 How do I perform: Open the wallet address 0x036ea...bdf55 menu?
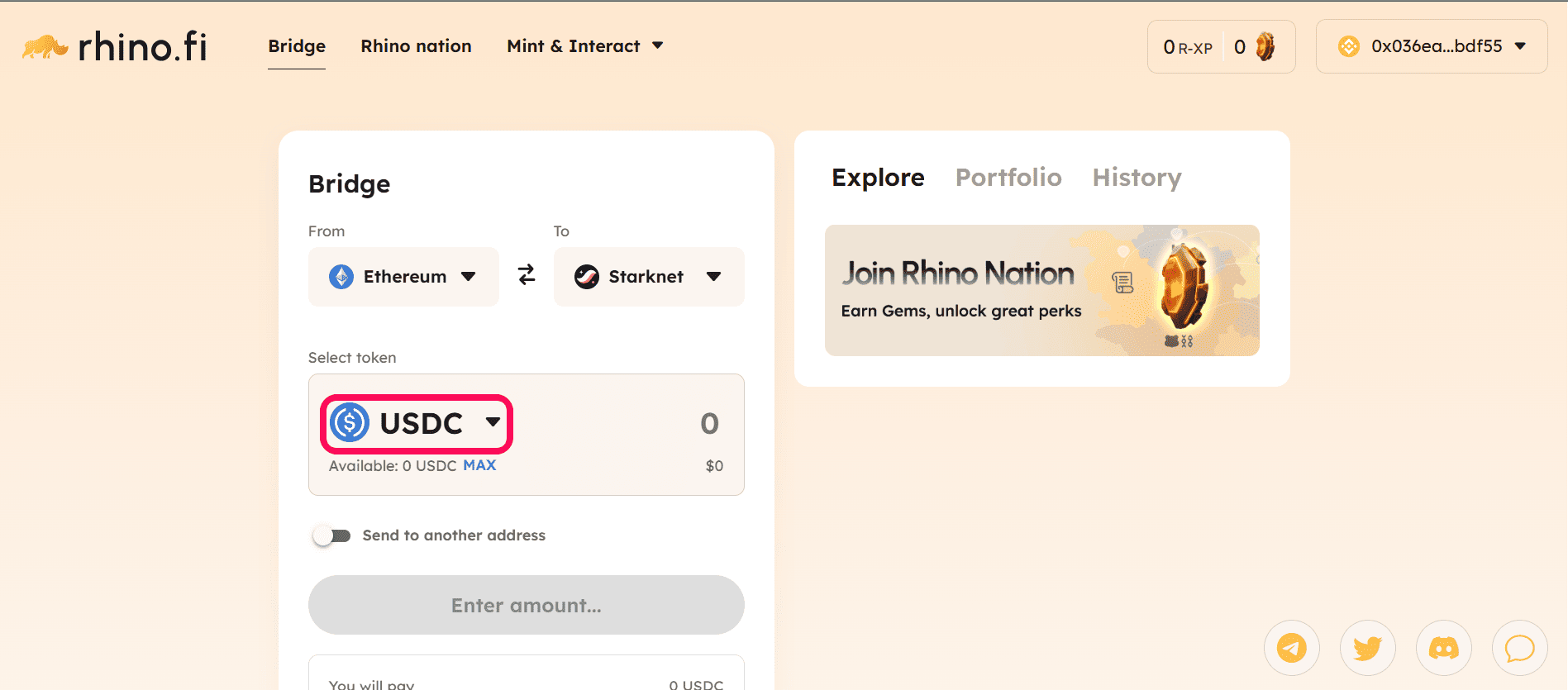pyautogui.click(x=1432, y=46)
